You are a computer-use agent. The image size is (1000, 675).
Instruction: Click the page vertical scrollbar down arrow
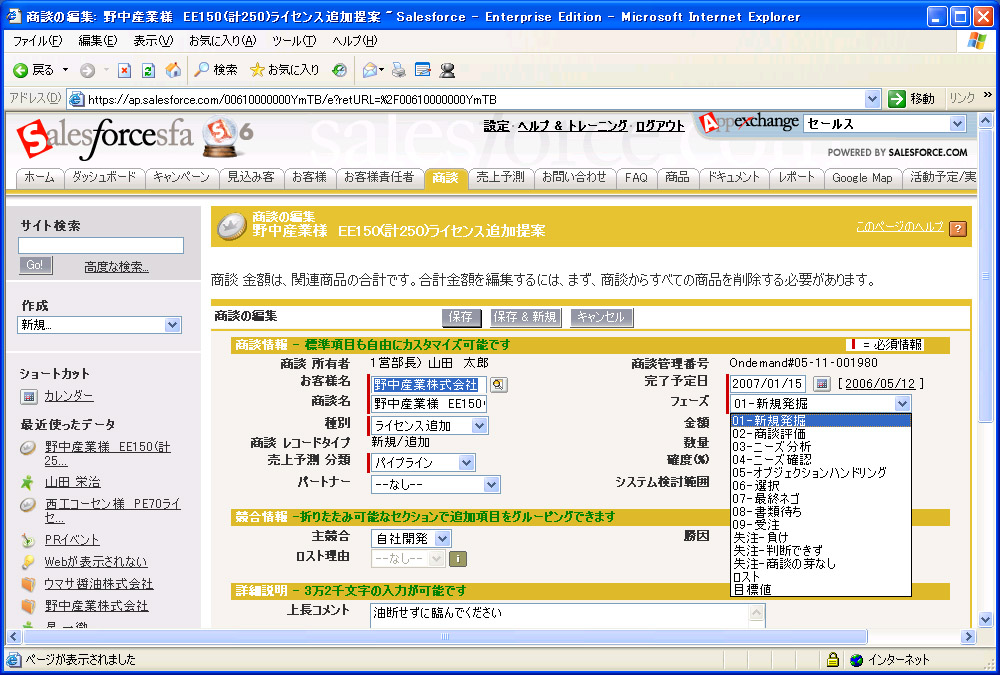click(x=985, y=619)
